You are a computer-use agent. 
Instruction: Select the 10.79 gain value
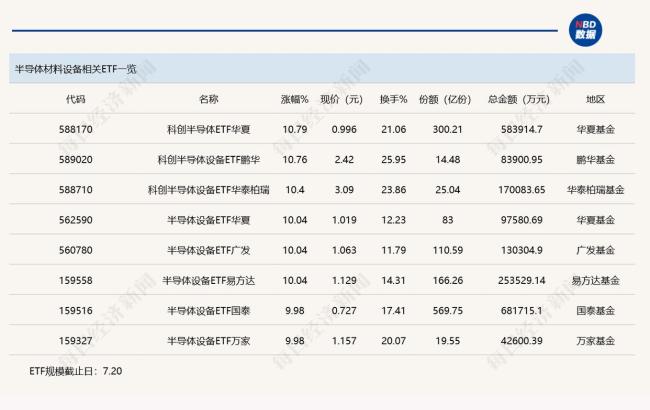(295, 129)
